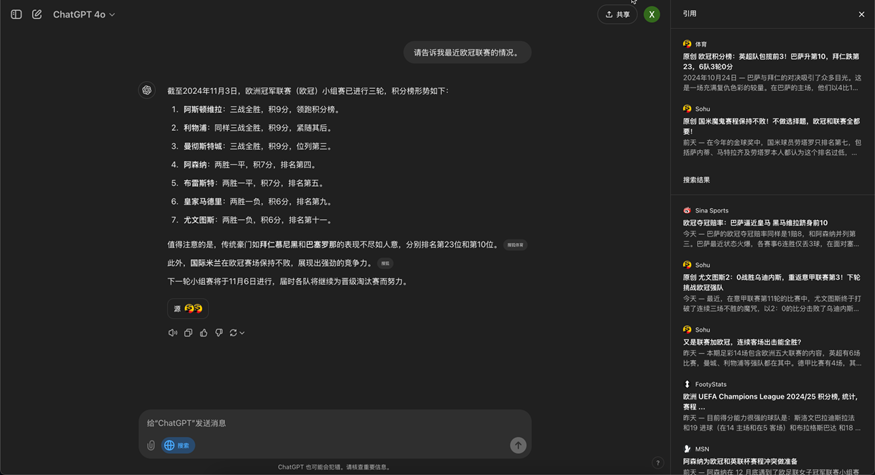The height and width of the screenshot is (475, 875).
Task: Toggle the 搜索 web search button
Action: pyautogui.click(x=178, y=445)
